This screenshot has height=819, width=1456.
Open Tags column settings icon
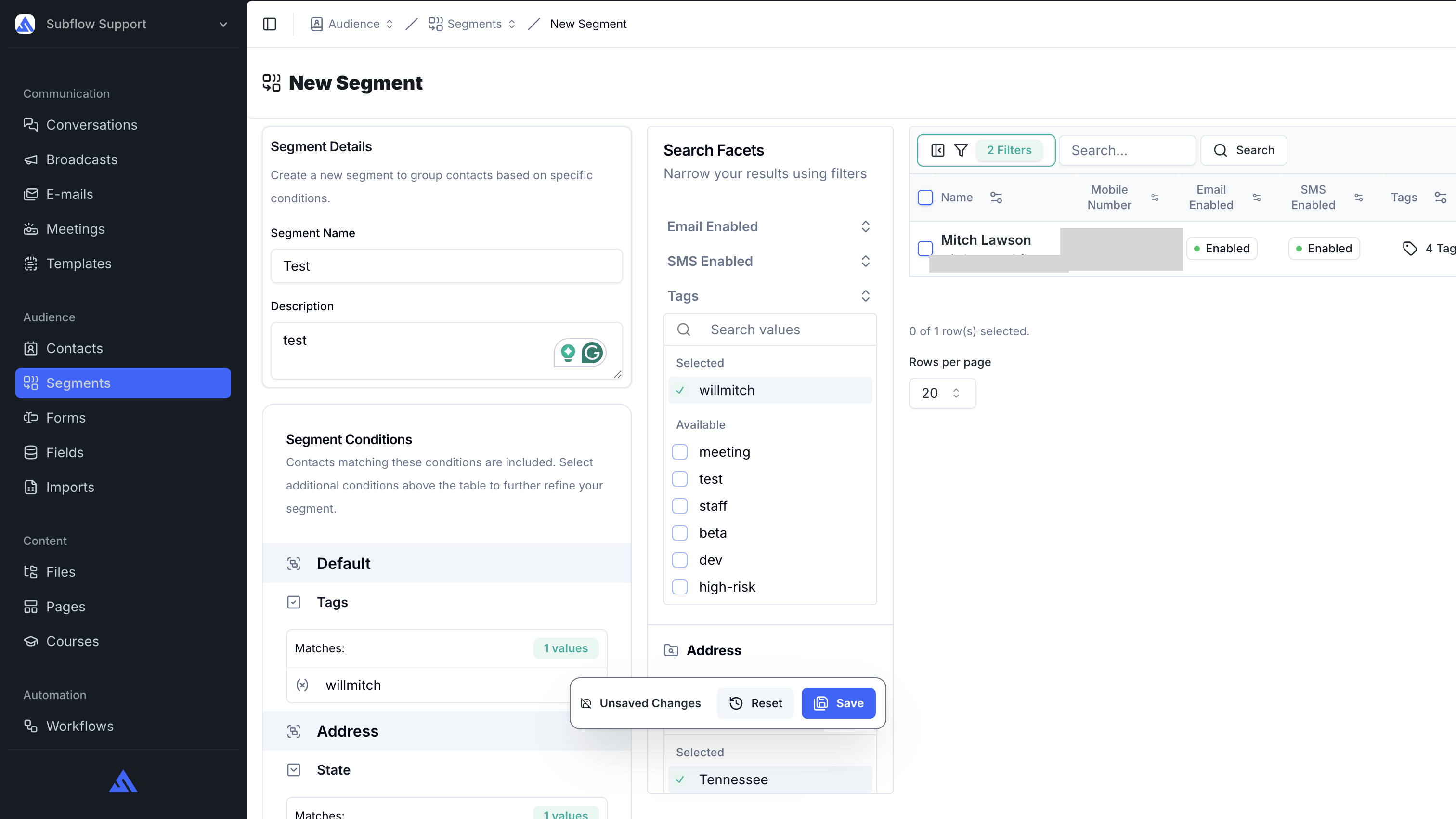point(1440,198)
